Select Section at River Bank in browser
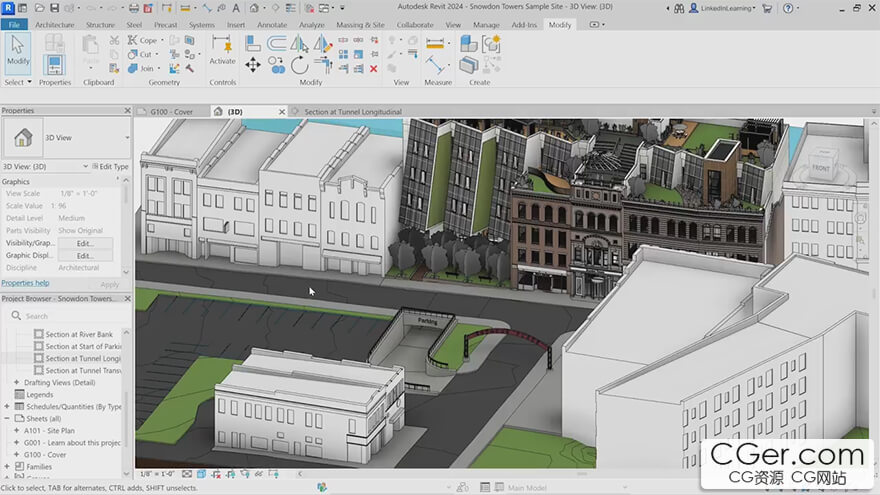This screenshot has height=495, width=880. tap(79, 334)
